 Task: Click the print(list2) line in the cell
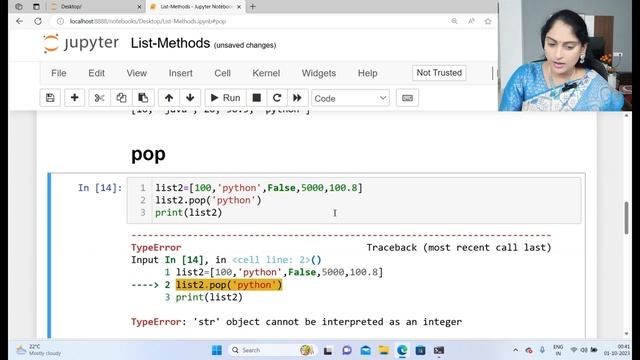189,213
